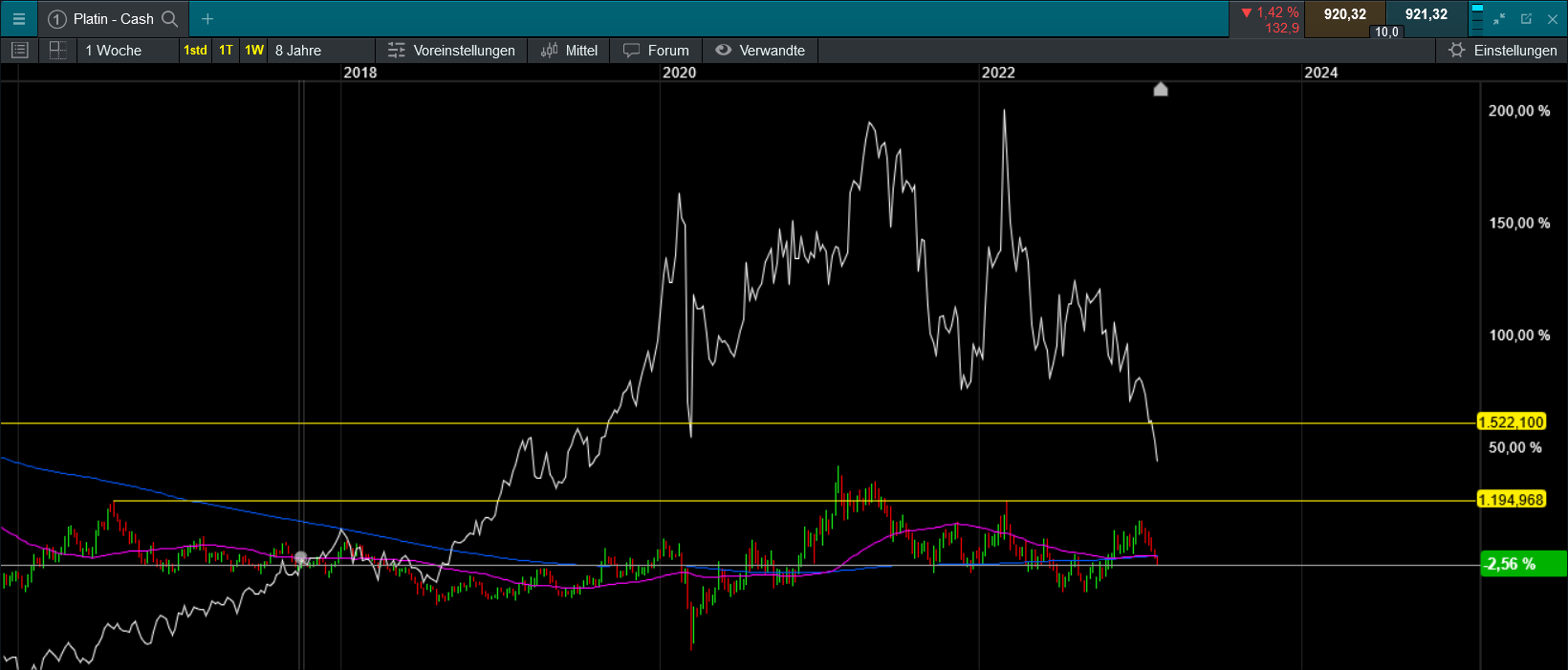Toggle the 1T timeframe shortcut

(x=226, y=51)
